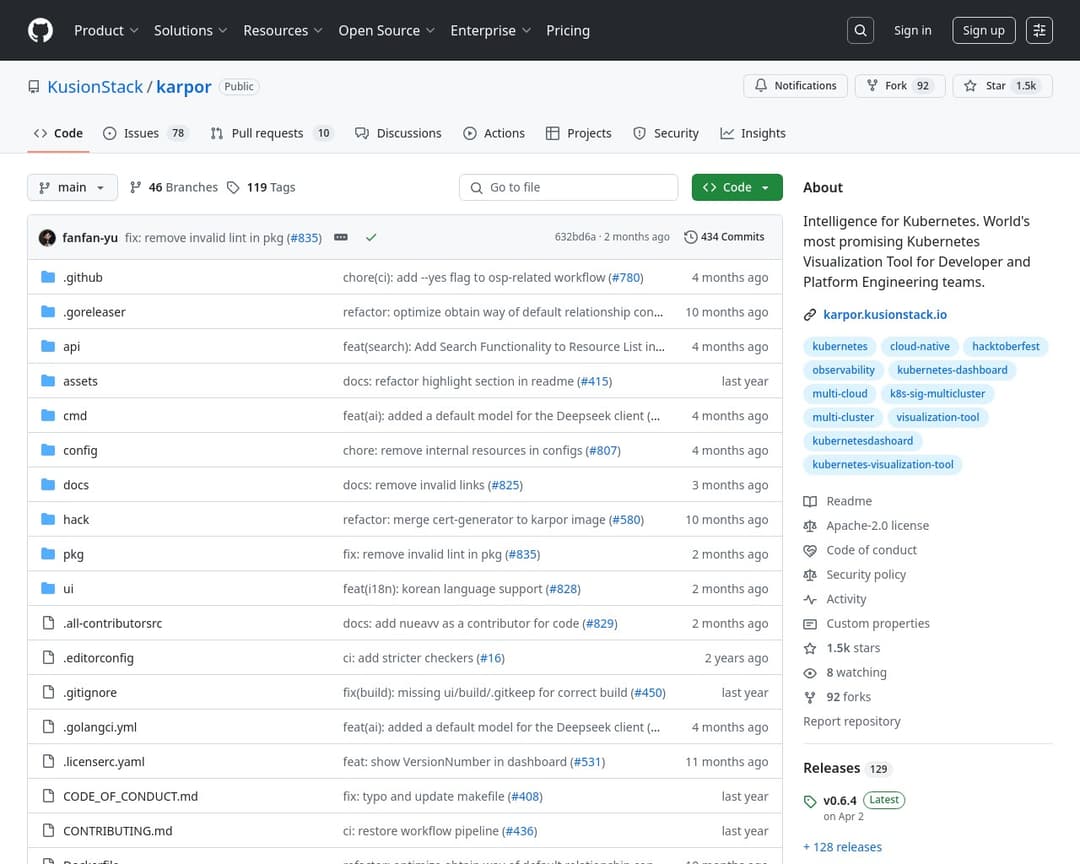
Task: Open the + 128 releases link
Action: (x=842, y=847)
